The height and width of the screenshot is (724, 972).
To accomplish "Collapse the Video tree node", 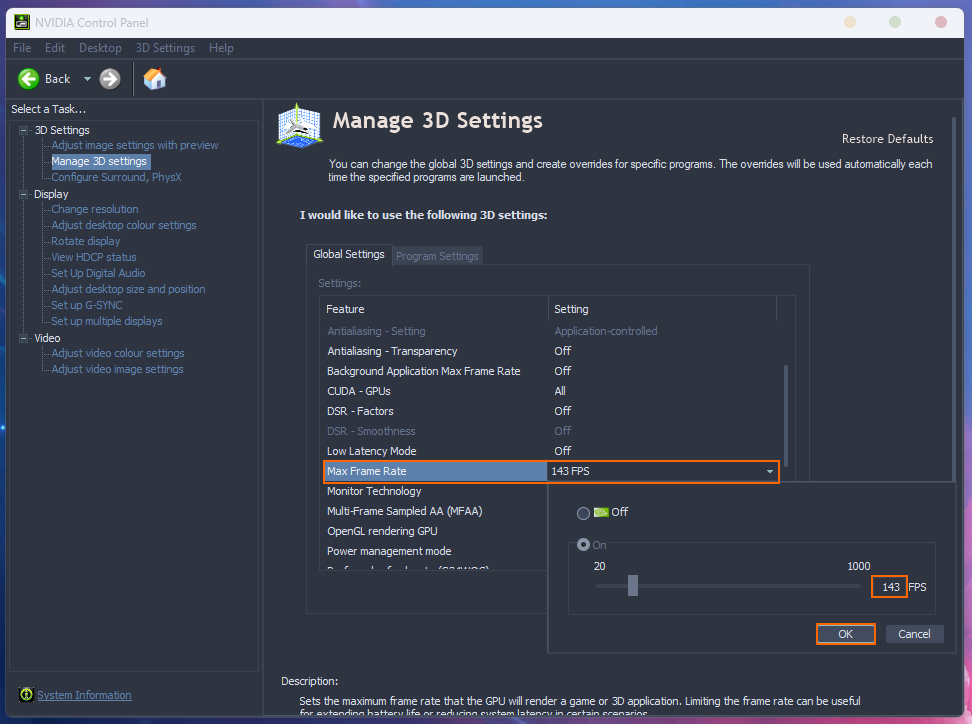I will pos(24,338).
